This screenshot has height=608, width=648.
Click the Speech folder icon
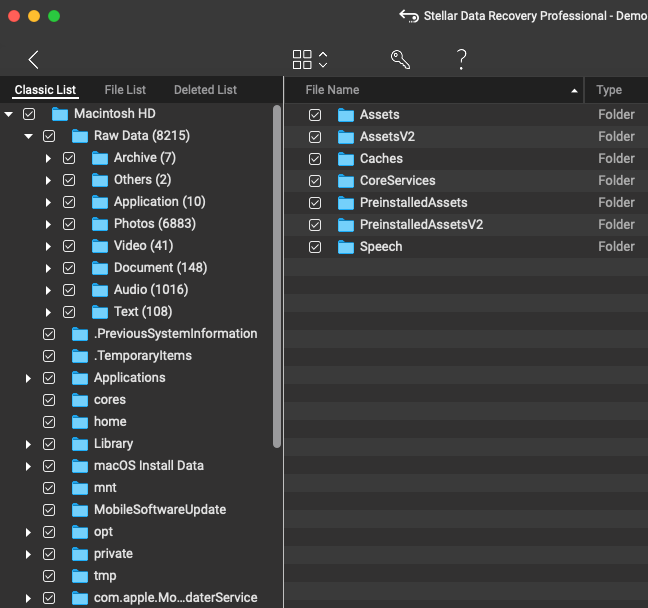346,247
